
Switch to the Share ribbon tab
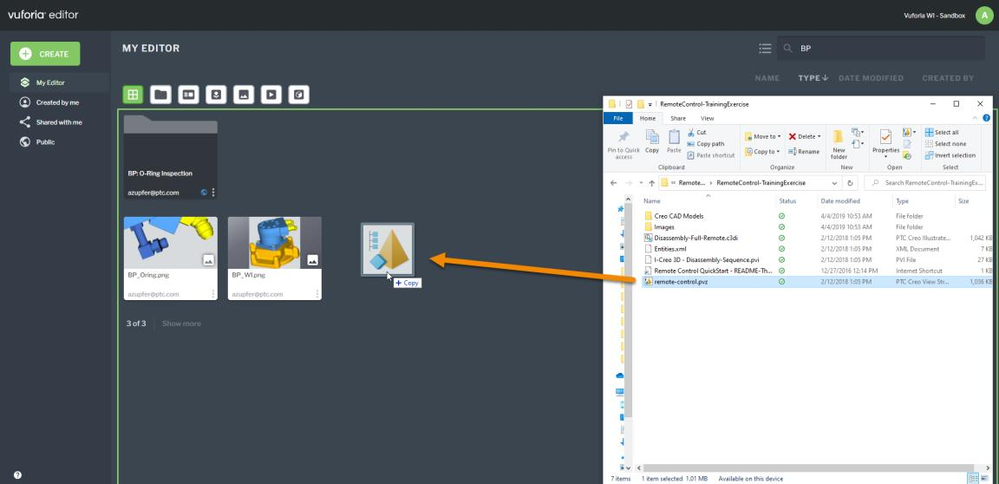point(678,118)
